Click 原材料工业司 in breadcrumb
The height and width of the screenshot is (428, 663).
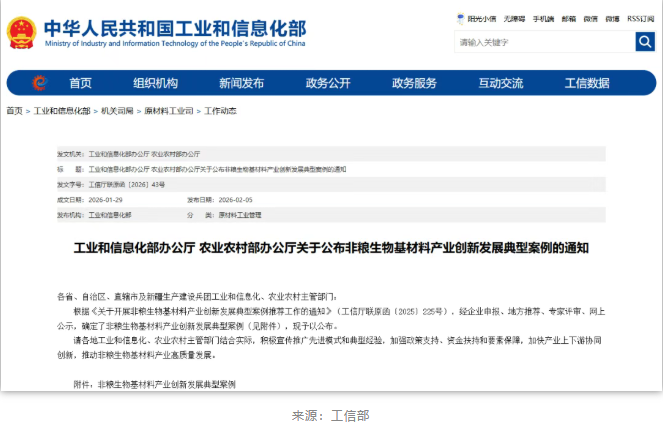[169, 111]
